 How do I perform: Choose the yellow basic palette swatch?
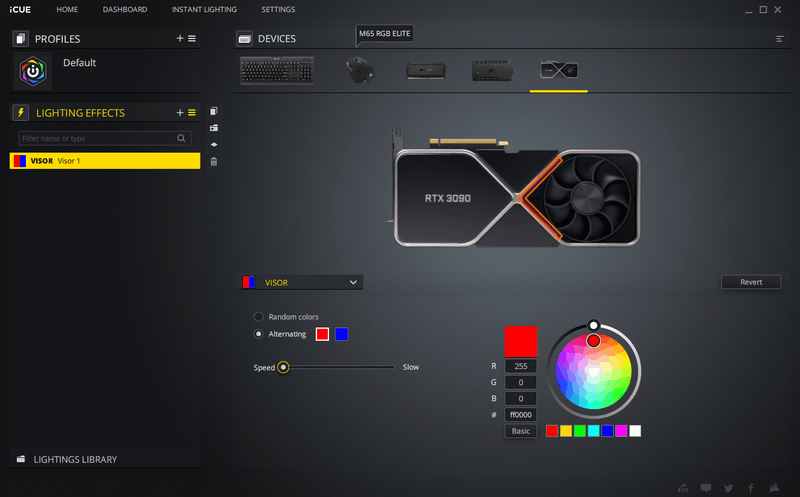(566, 431)
